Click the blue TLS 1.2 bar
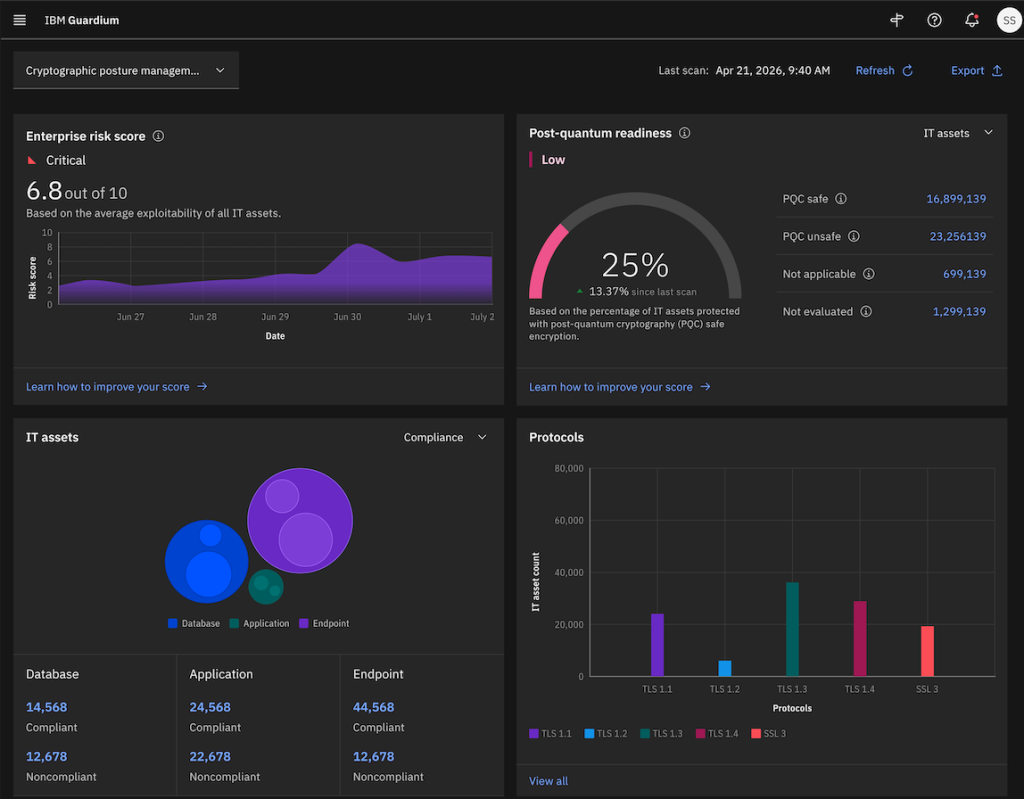The image size is (1024, 799). 725,668
